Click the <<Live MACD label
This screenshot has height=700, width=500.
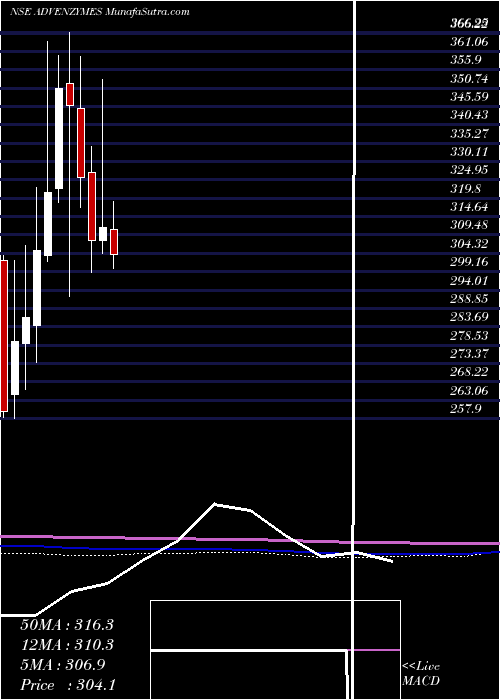coord(421,674)
